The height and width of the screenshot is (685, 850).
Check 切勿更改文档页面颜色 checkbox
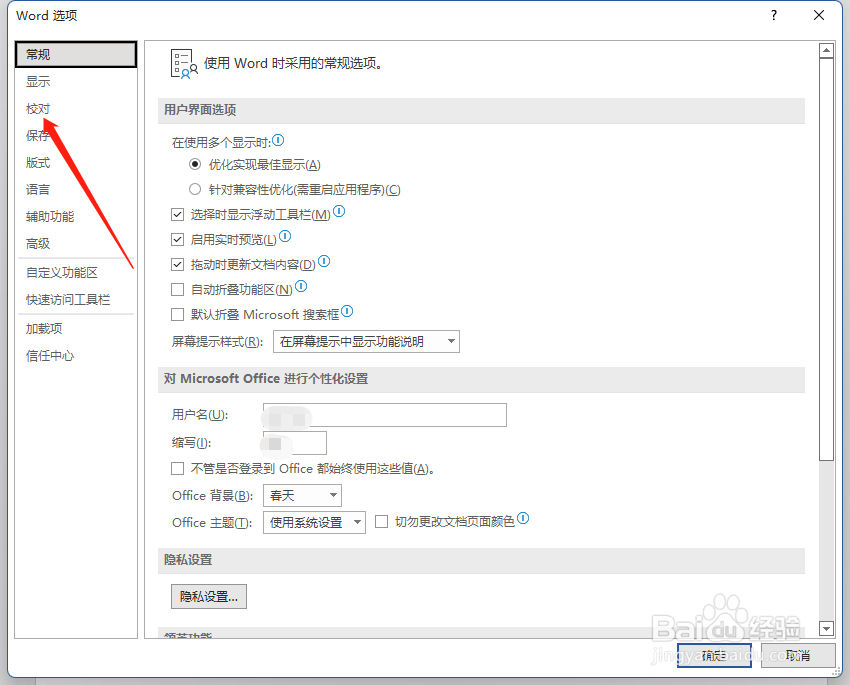(x=382, y=521)
